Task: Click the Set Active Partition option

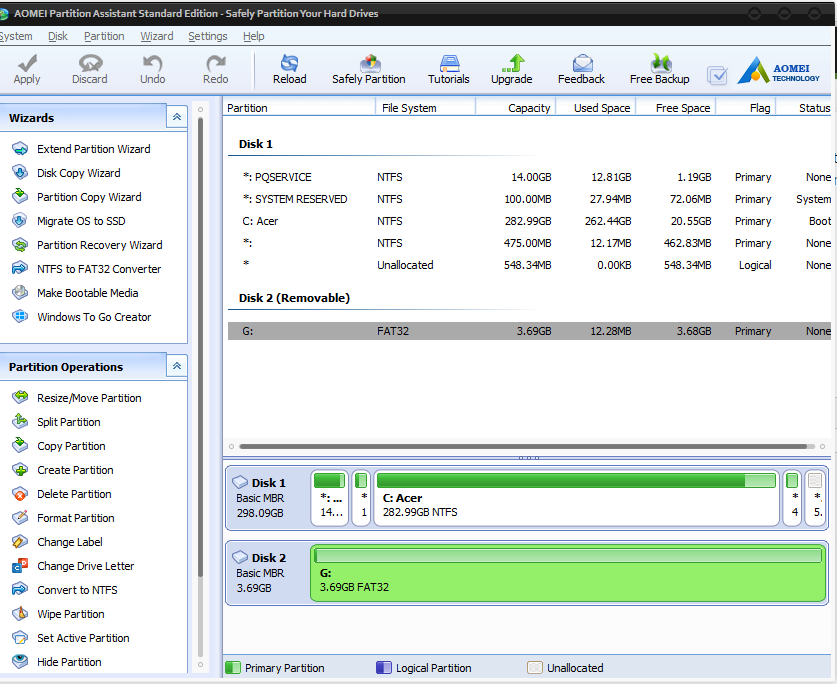Action: point(85,637)
